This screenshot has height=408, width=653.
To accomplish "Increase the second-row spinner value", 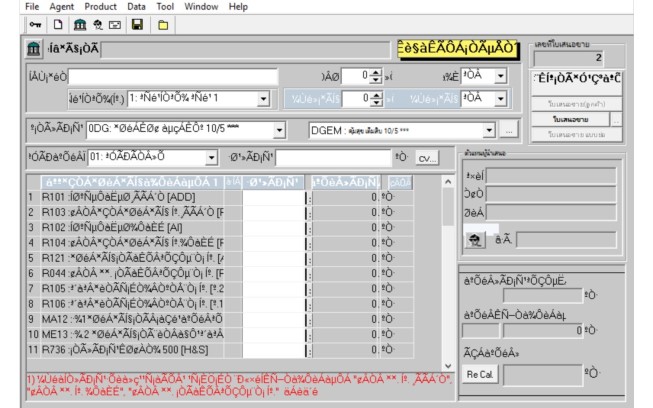I will tap(376, 95).
